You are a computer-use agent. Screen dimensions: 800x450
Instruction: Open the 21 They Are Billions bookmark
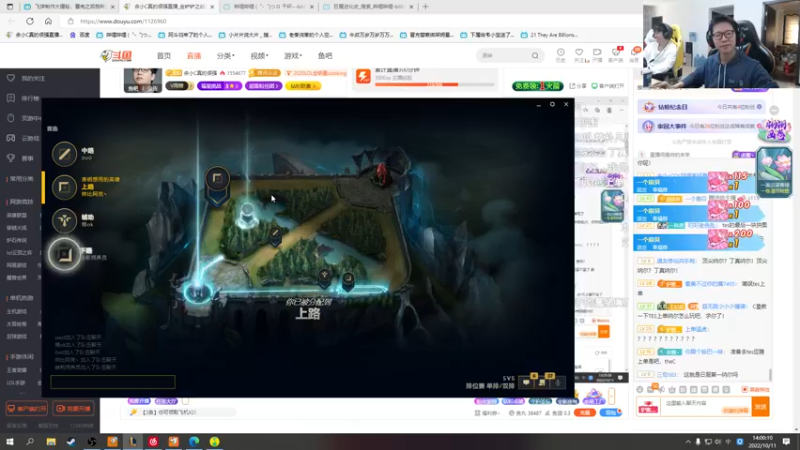(x=549, y=35)
